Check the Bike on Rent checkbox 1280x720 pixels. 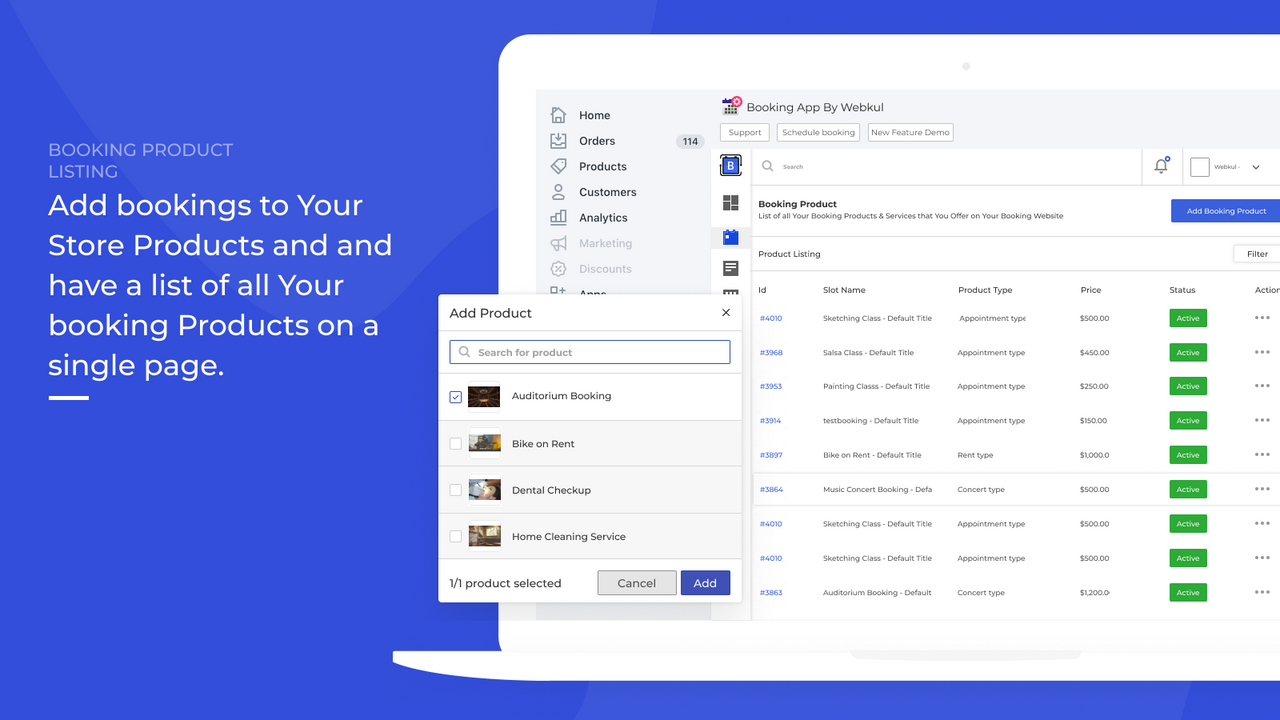455,442
